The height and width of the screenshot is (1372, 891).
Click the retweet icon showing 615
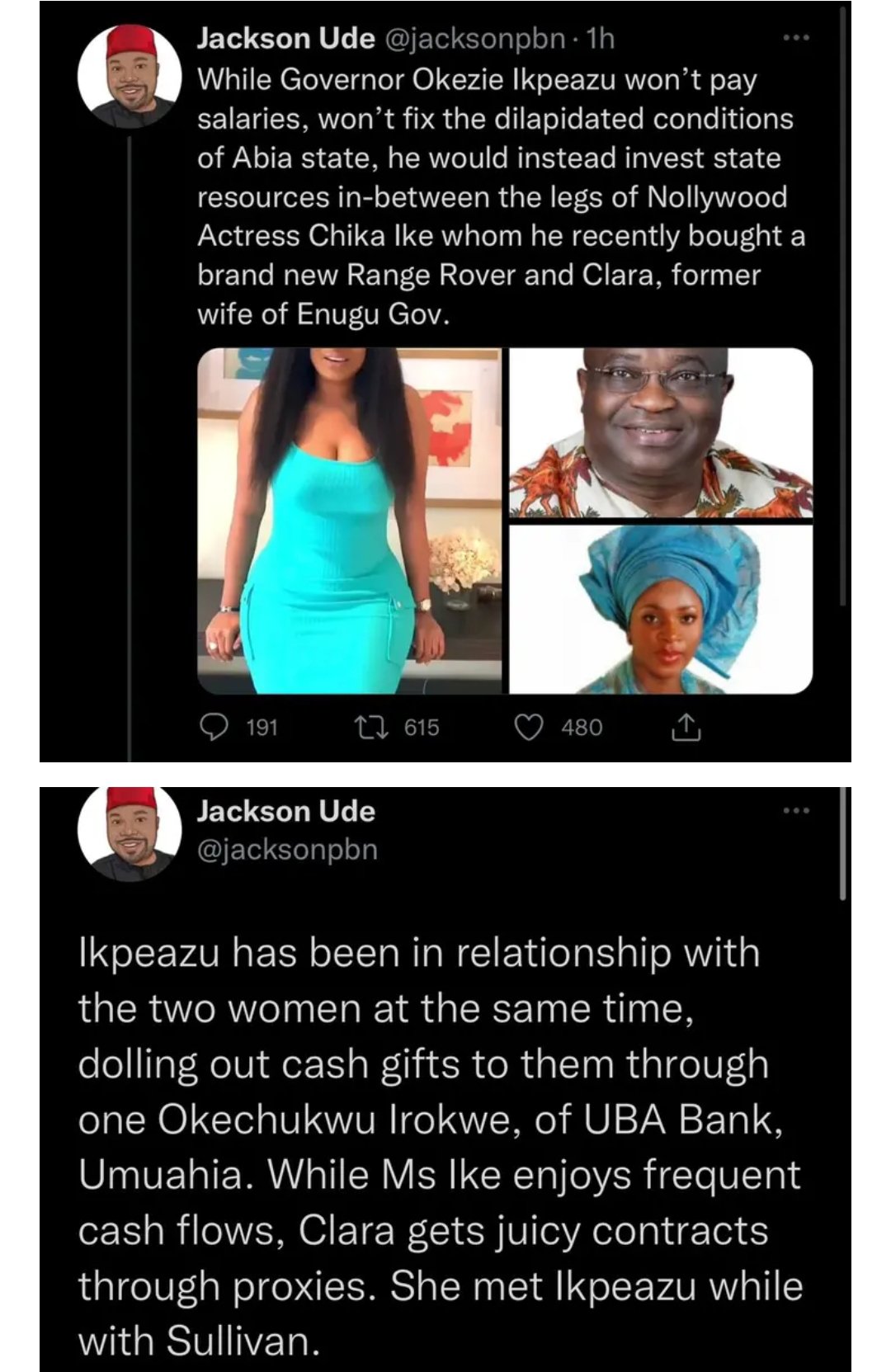click(x=364, y=727)
